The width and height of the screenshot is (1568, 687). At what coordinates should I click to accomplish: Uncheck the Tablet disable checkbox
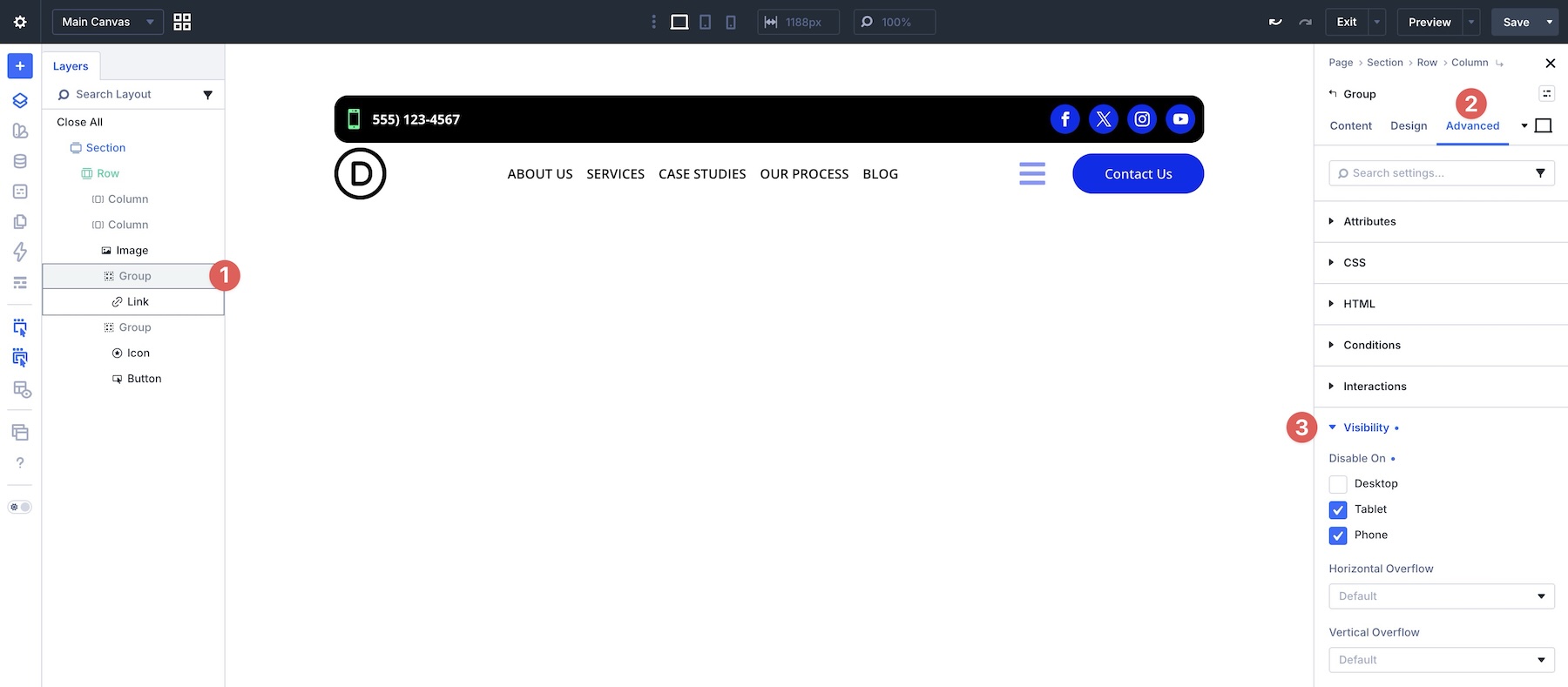coord(1338,509)
